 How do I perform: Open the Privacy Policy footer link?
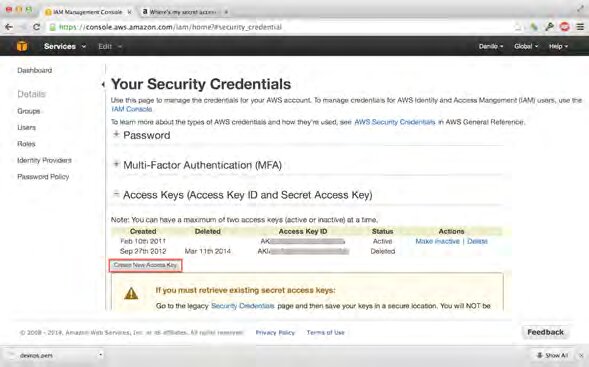pyautogui.click(x=275, y=332)
